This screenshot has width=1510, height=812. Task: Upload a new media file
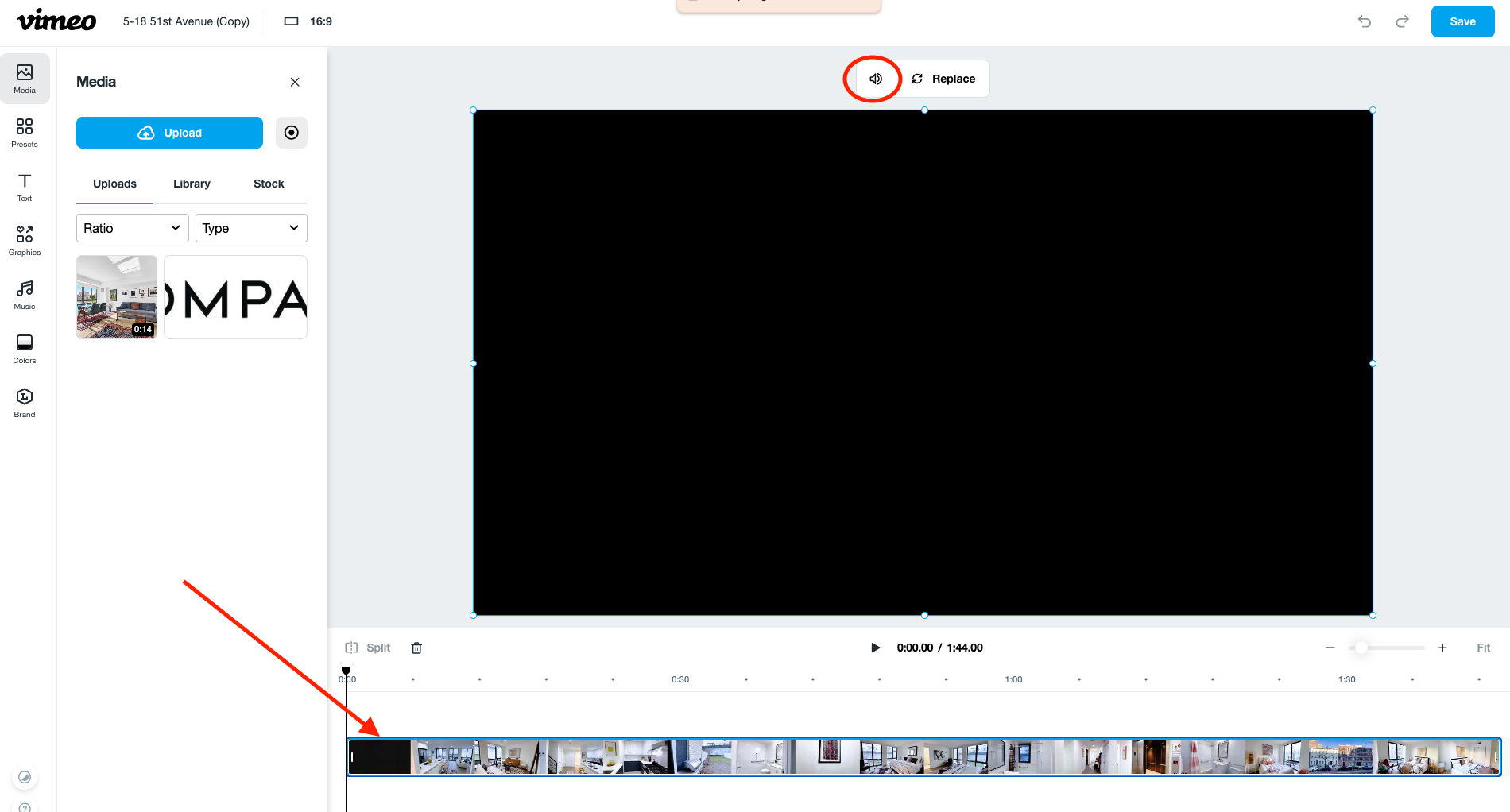coord(169,133)
